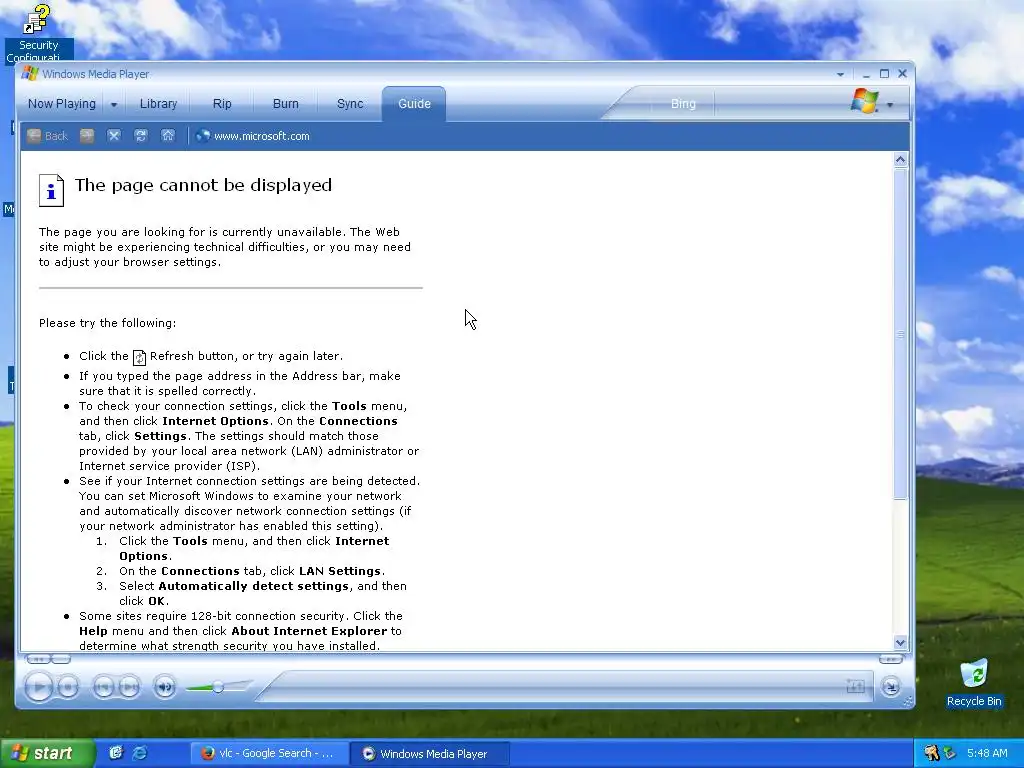Open the Sync tab

(350, 104)
